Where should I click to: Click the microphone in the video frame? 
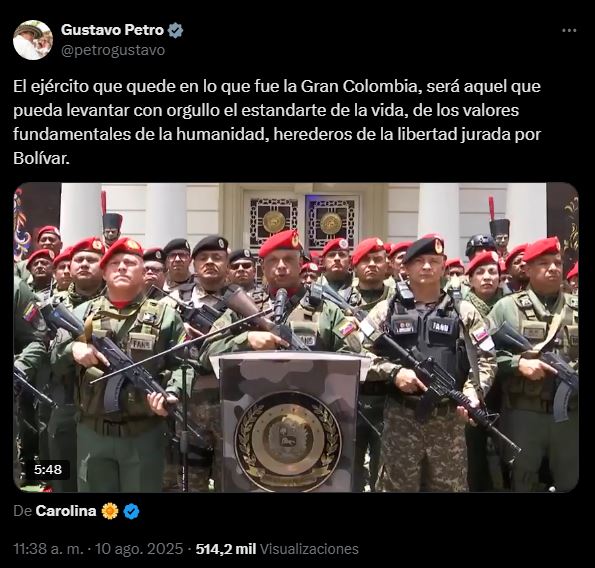280,304
